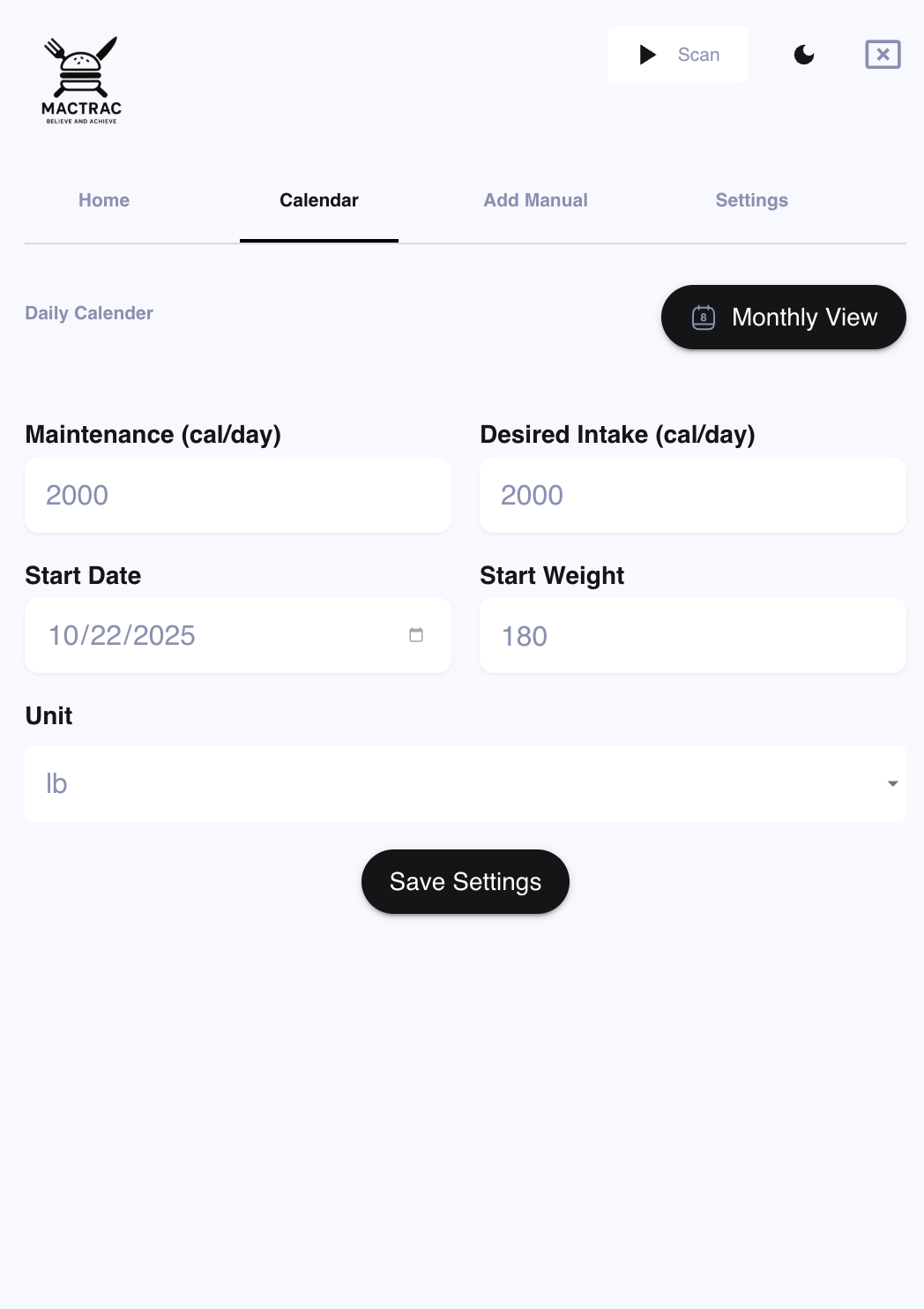Click the play icon on the Scan button
Screen dimensions: 924x1309
(648, 55)
